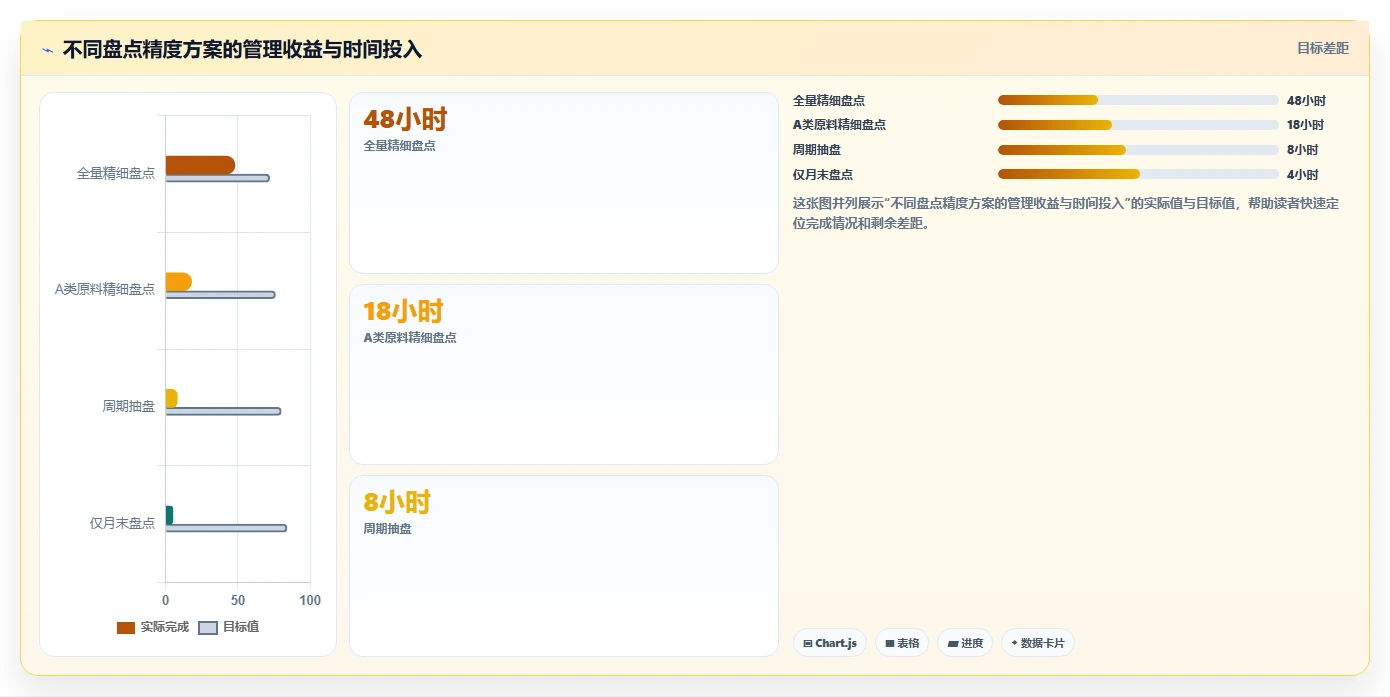
Task: Click the 周期抽盘 label in progress list
Action: pyautogui.click(x=817, y=150)
